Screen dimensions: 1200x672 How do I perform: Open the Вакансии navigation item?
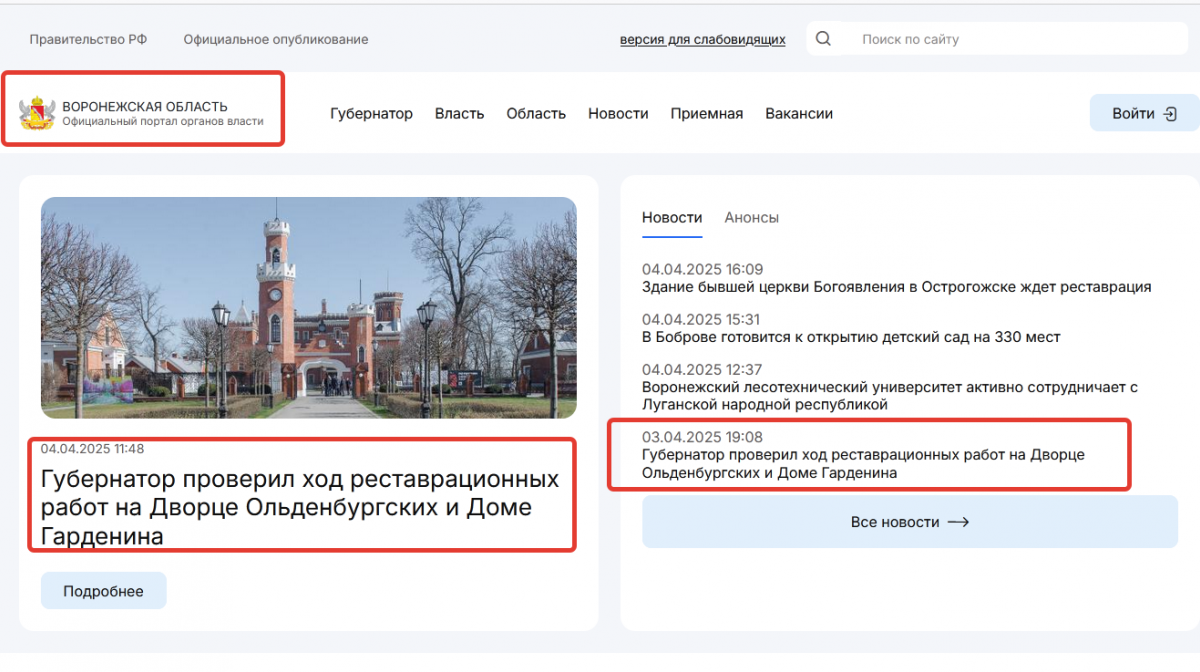coord(799,114)
